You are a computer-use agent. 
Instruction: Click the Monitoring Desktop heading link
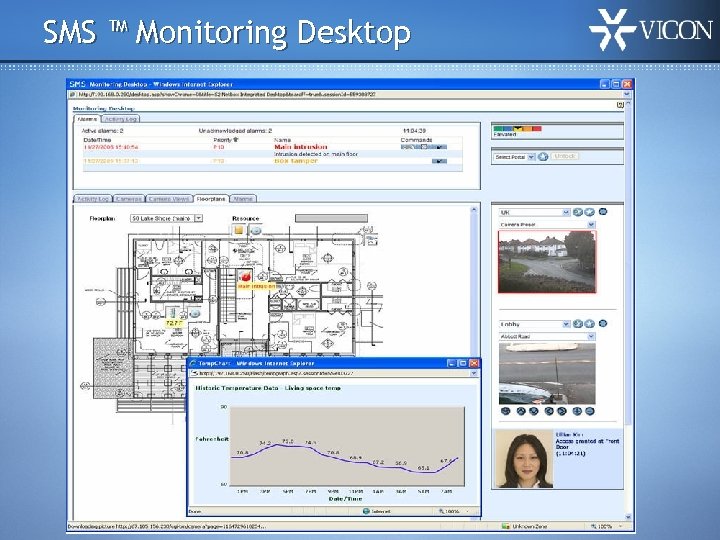click(x=104, y=108)
